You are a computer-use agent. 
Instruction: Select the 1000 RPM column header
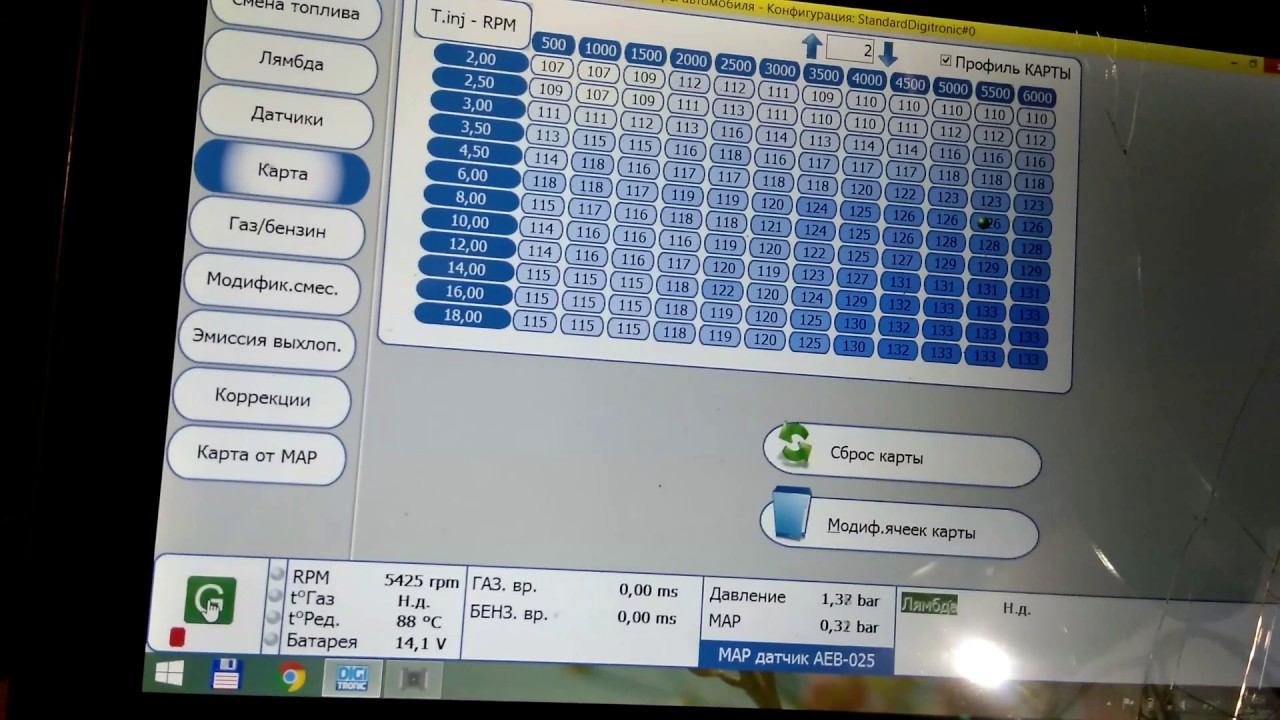(600, 50)
